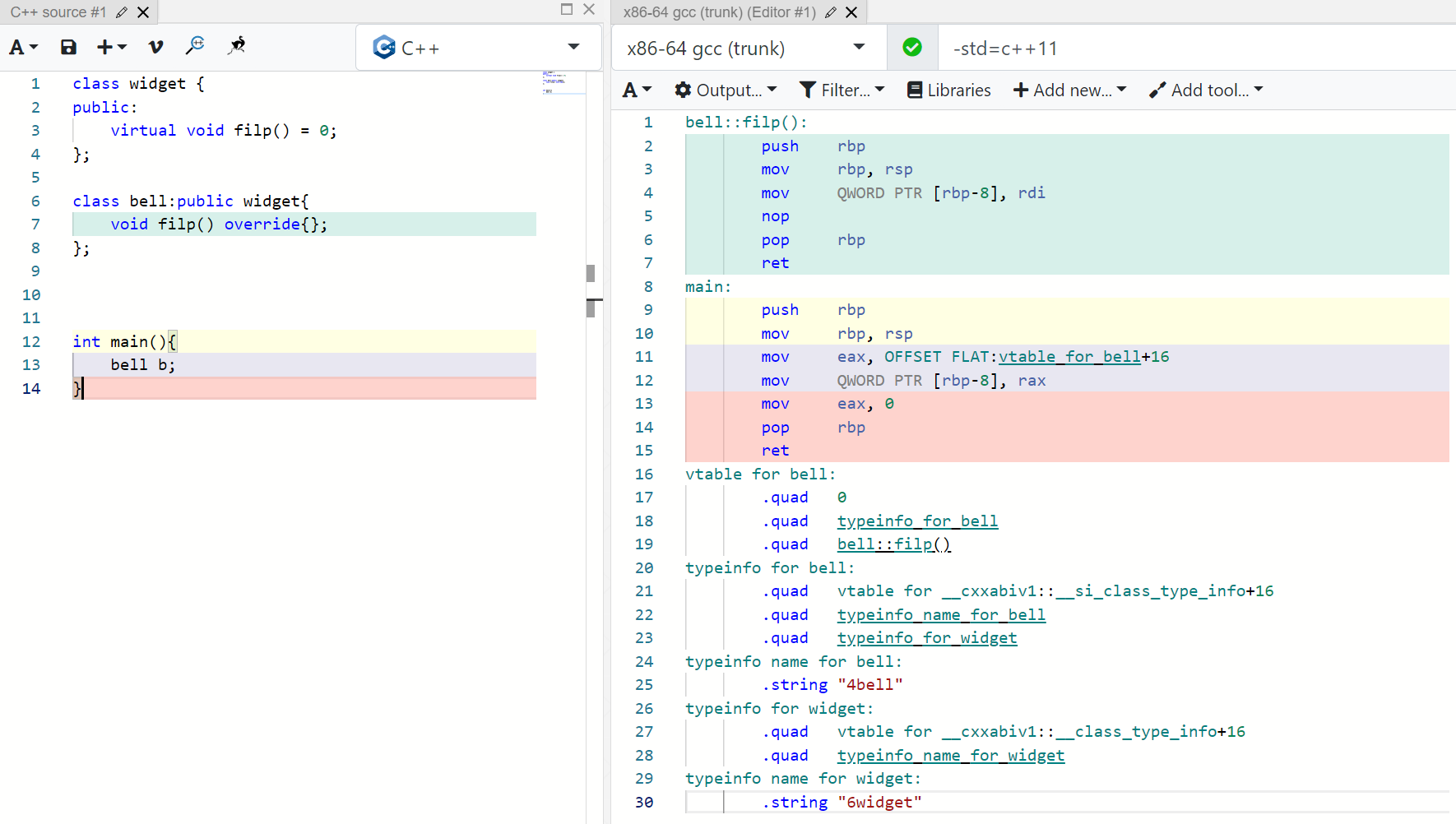Image resolution: width=1456 pixels, height=824 pixels.
Task: Click 'mov eax, 0' assembly line 13
Action: tap(828, 404)
